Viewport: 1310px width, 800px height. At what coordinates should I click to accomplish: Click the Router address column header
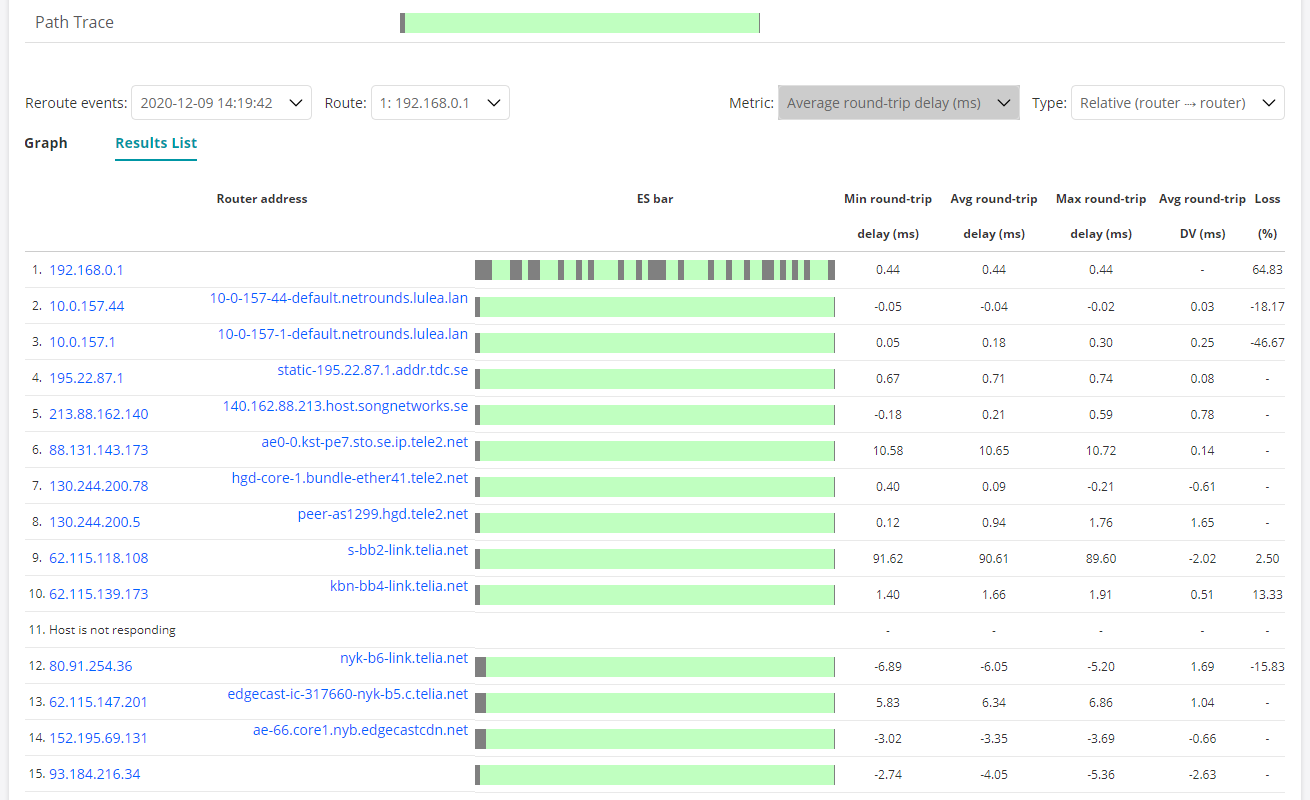click(x=262, y=199)
